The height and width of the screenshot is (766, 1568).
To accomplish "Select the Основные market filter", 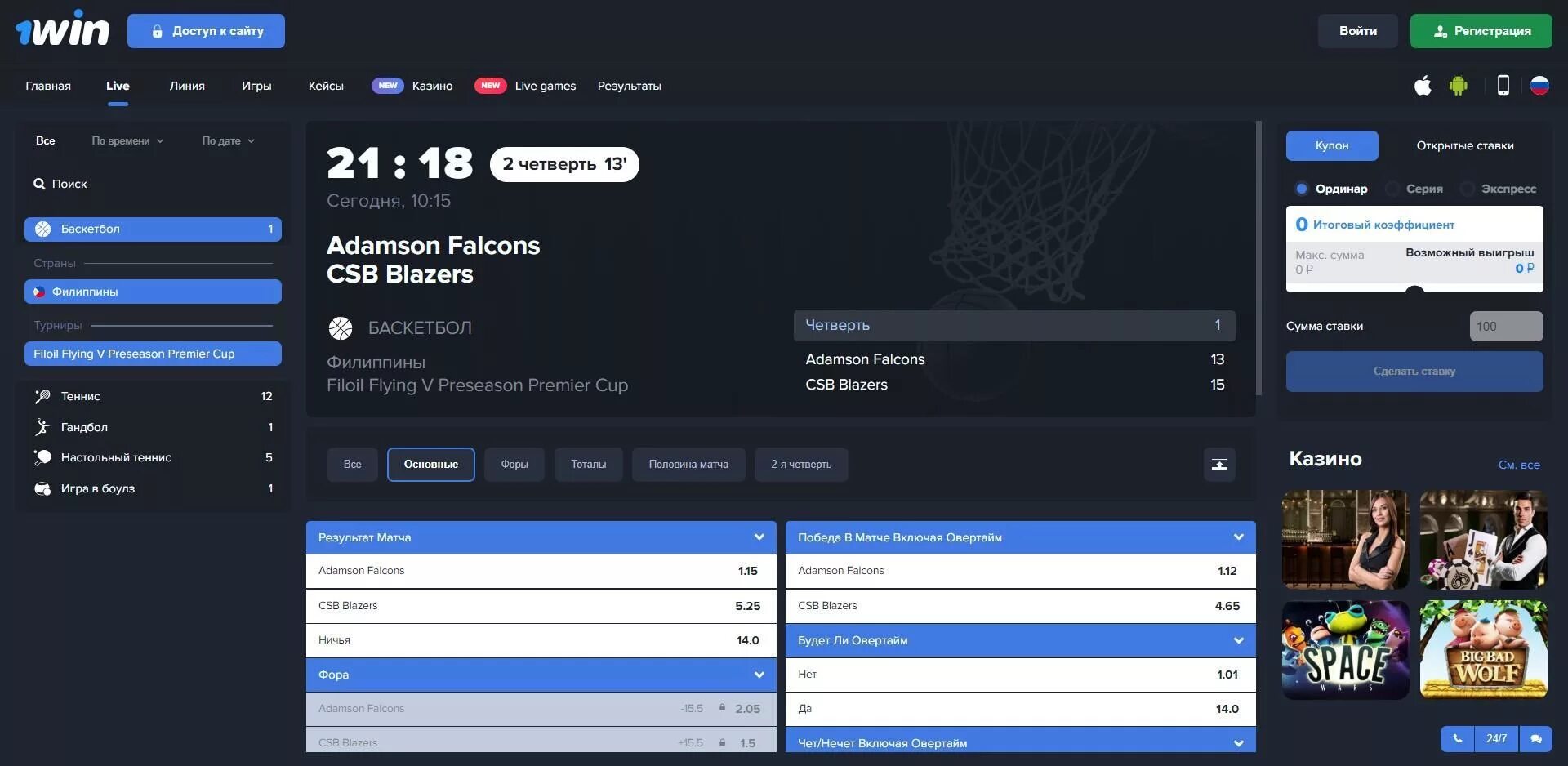I will (430, 465).
